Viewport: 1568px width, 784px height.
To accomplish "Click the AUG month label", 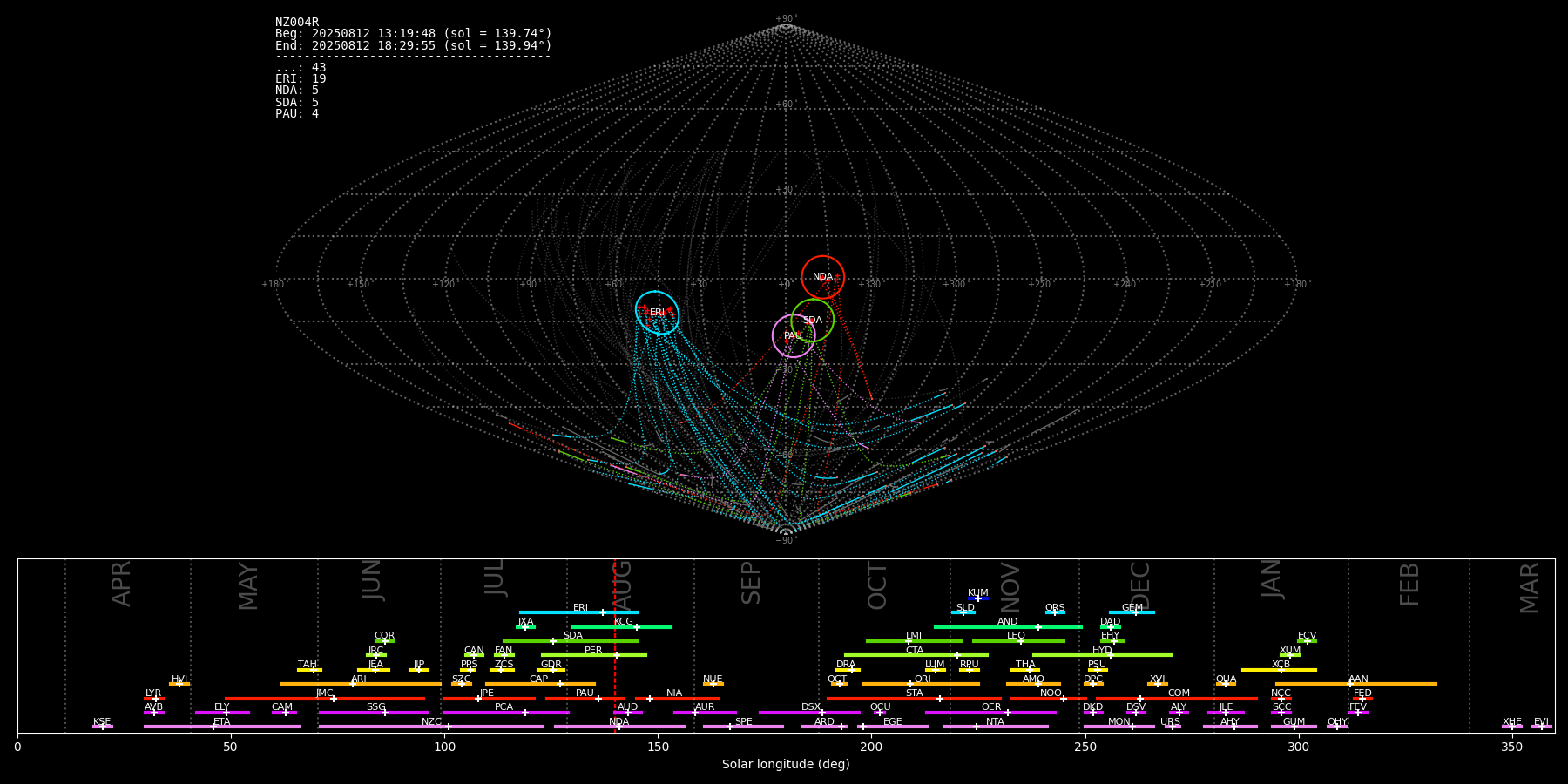I will pos(623,586).
